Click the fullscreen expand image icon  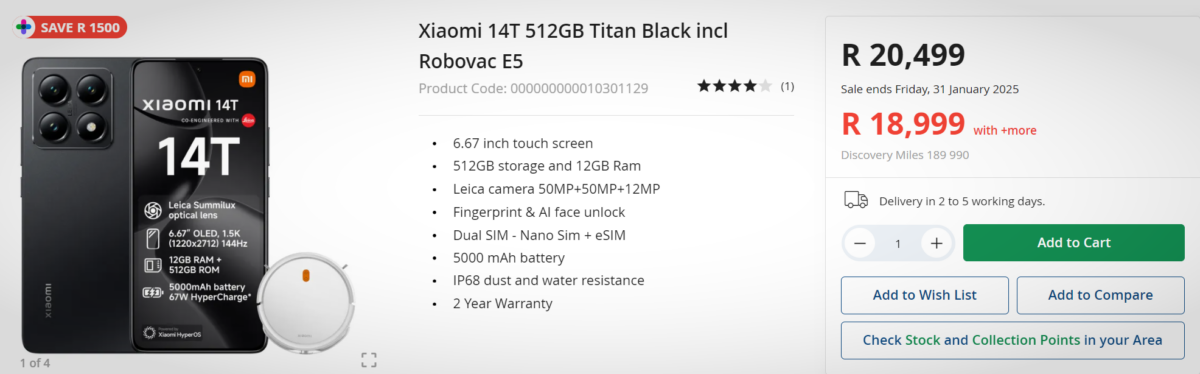coord(368,360)
